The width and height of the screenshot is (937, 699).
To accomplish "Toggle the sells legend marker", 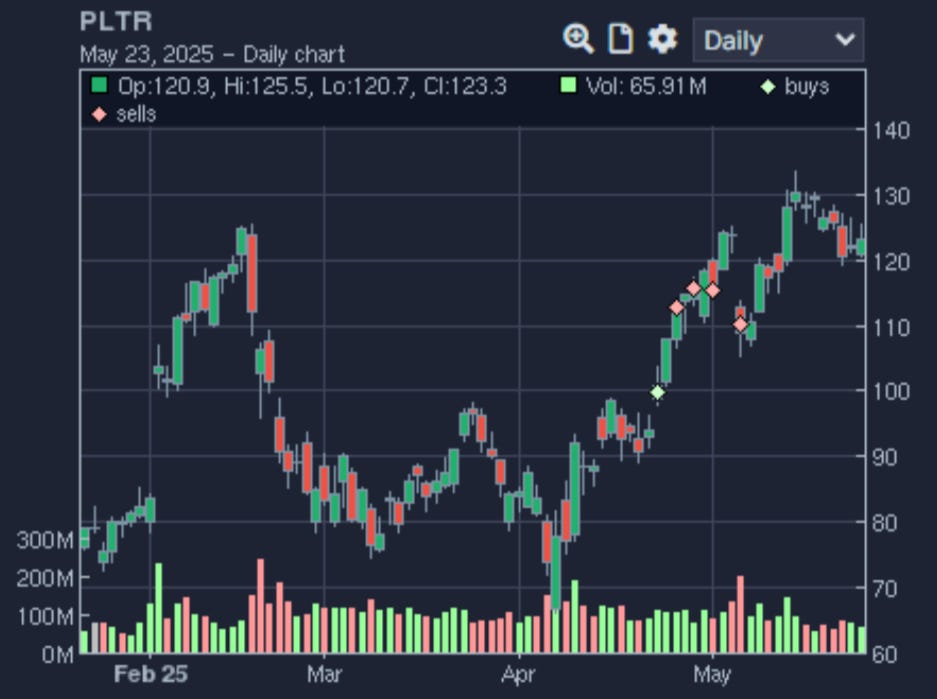I will [x=124, y=114].
